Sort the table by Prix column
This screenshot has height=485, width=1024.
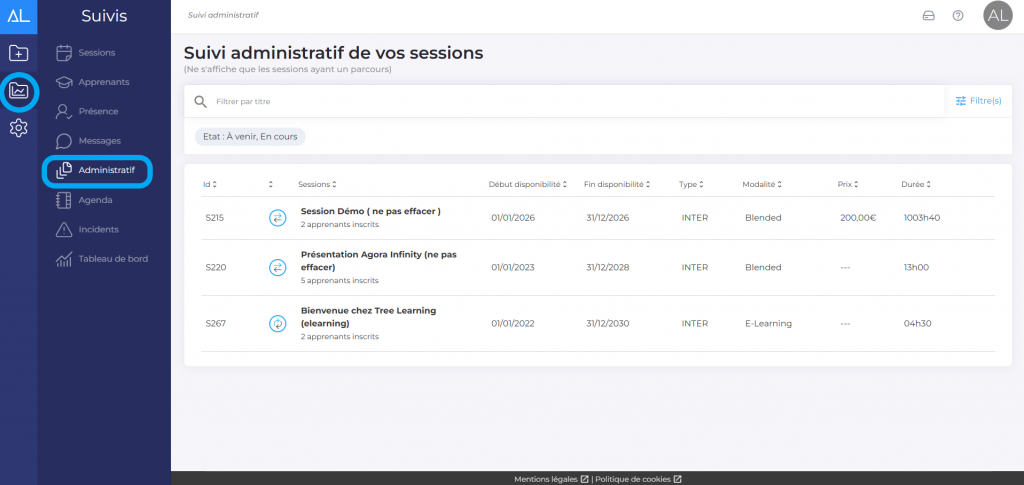pos(849,184)
